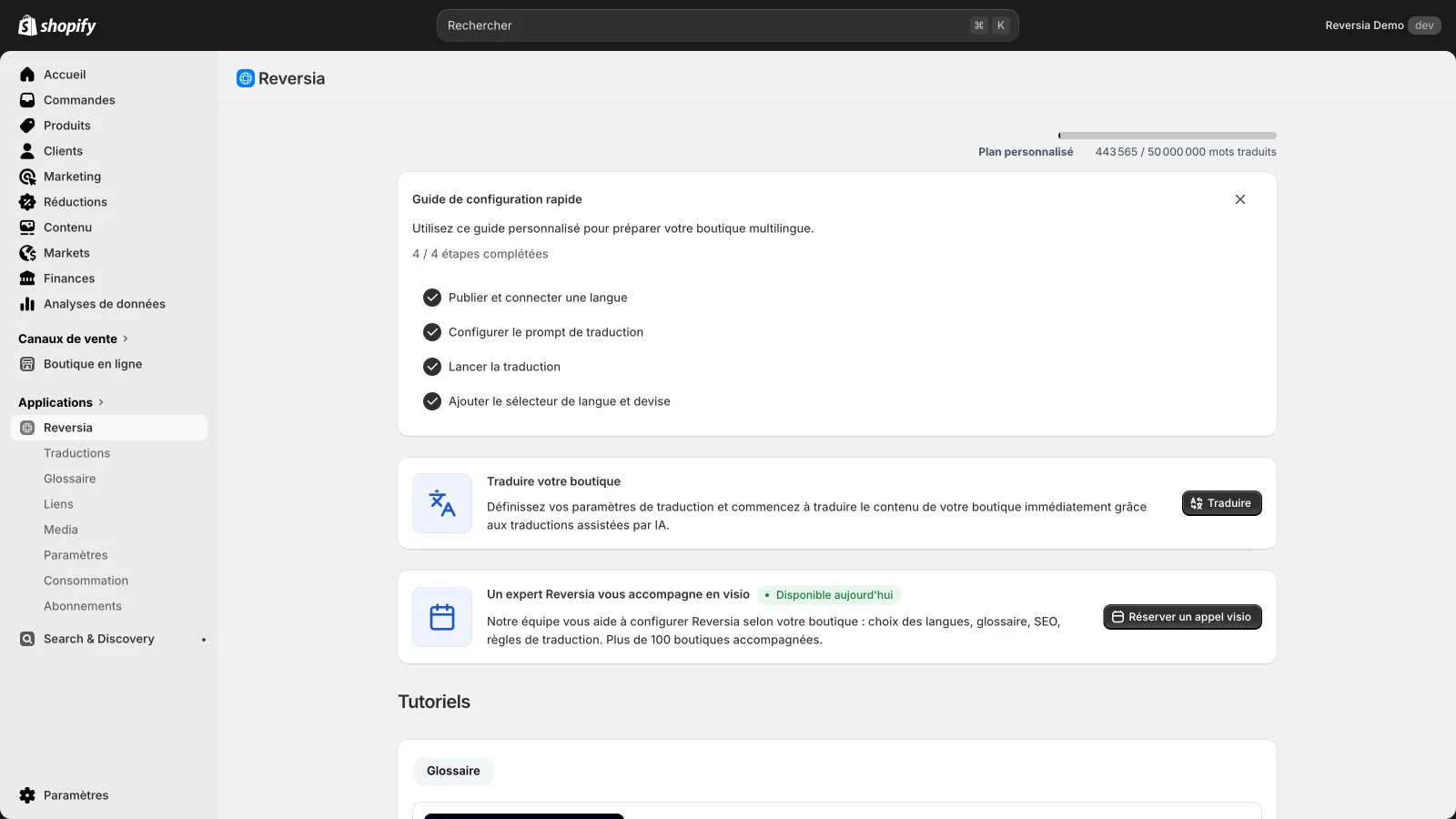
Task: Click the Plan personnalisé label
Action: tap(1026, 152)
